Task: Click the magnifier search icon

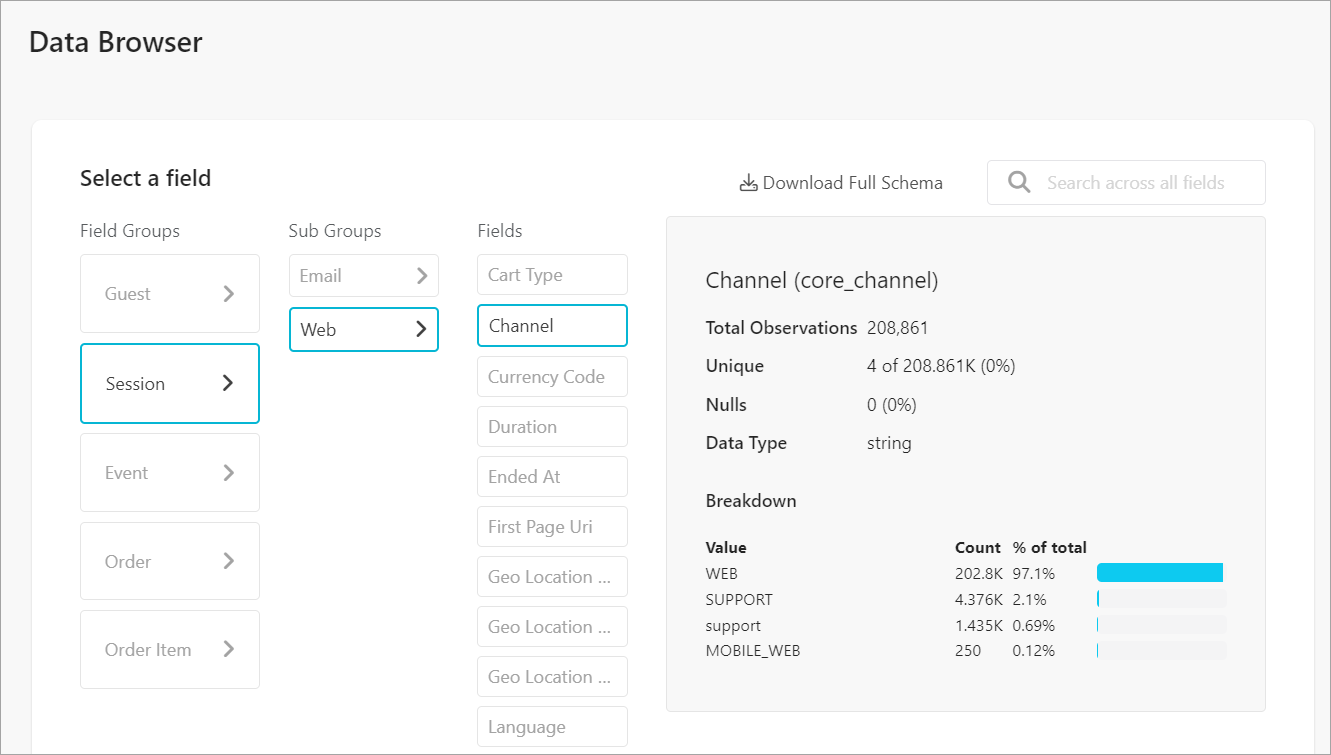Action: click(x=1019, y=182)
